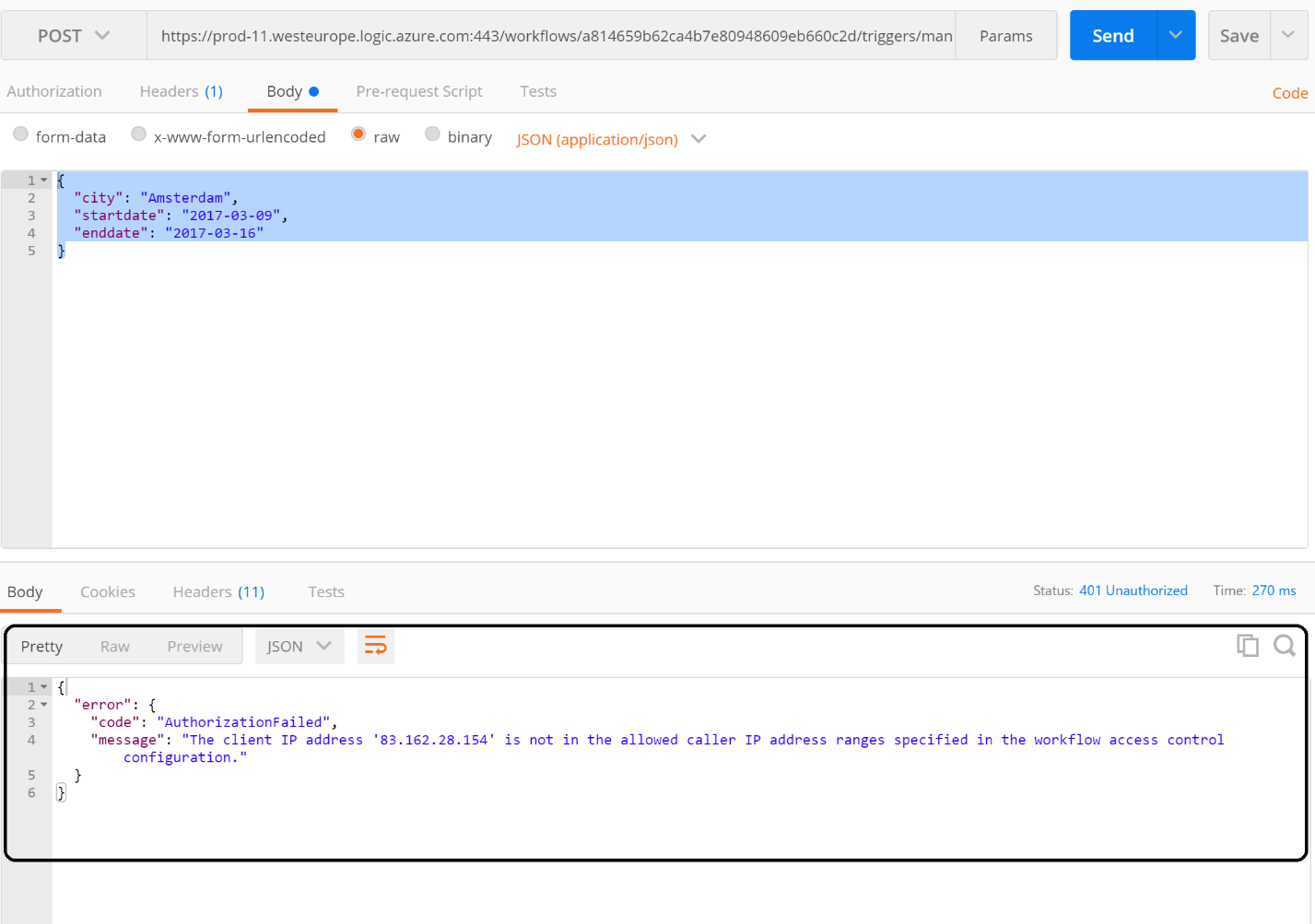Click into the request URL field

click(x=551, y=36)
